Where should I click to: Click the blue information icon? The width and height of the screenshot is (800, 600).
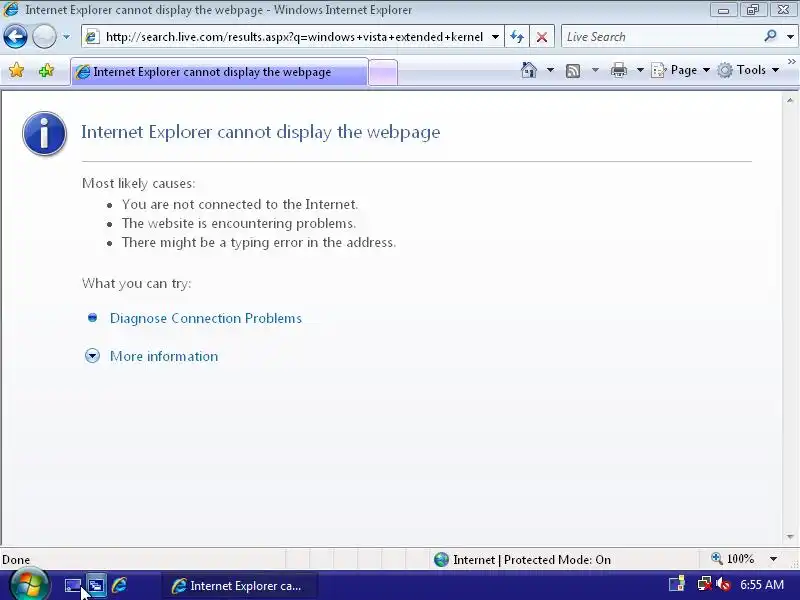point(44,133)
